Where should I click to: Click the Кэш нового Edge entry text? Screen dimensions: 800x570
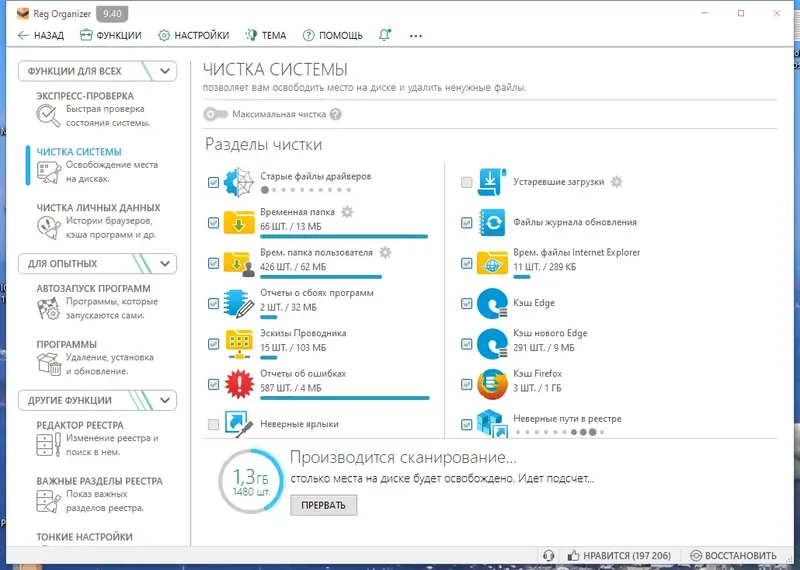coord(550,333)
